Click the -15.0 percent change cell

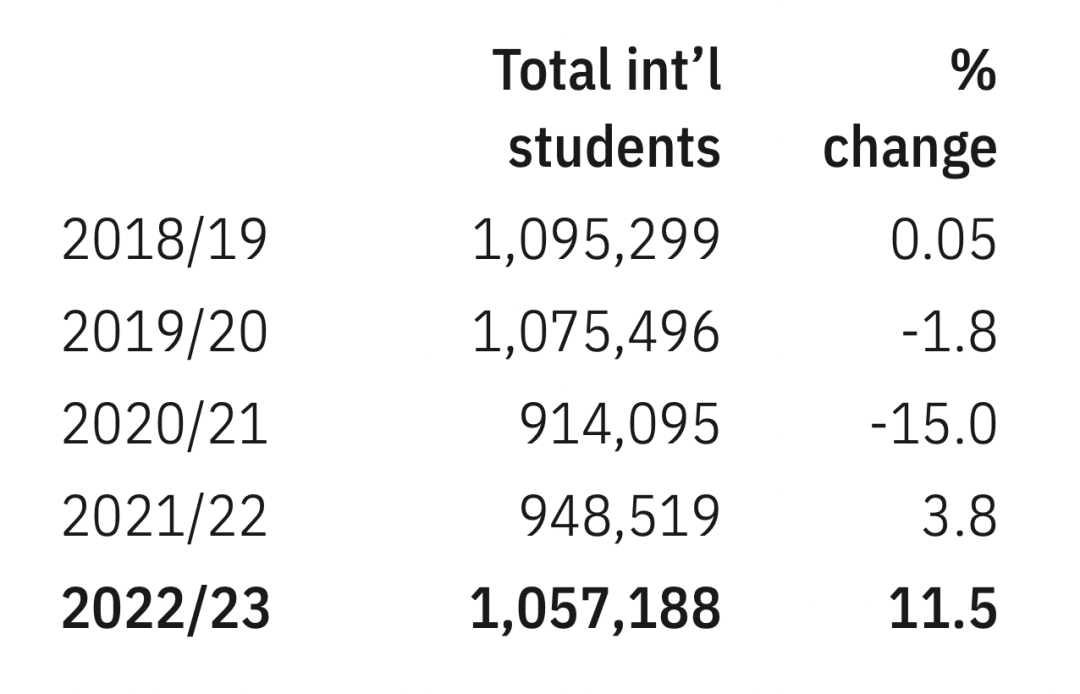tap(933, 424)
